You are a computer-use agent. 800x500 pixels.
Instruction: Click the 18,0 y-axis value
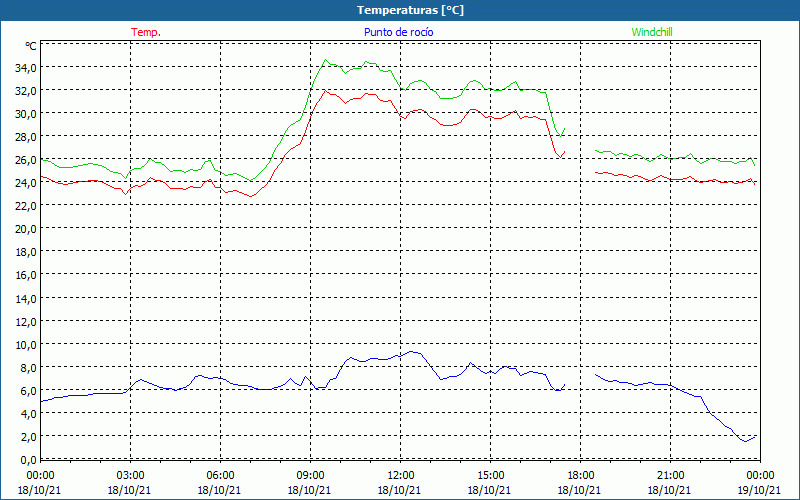coord(26,252)
